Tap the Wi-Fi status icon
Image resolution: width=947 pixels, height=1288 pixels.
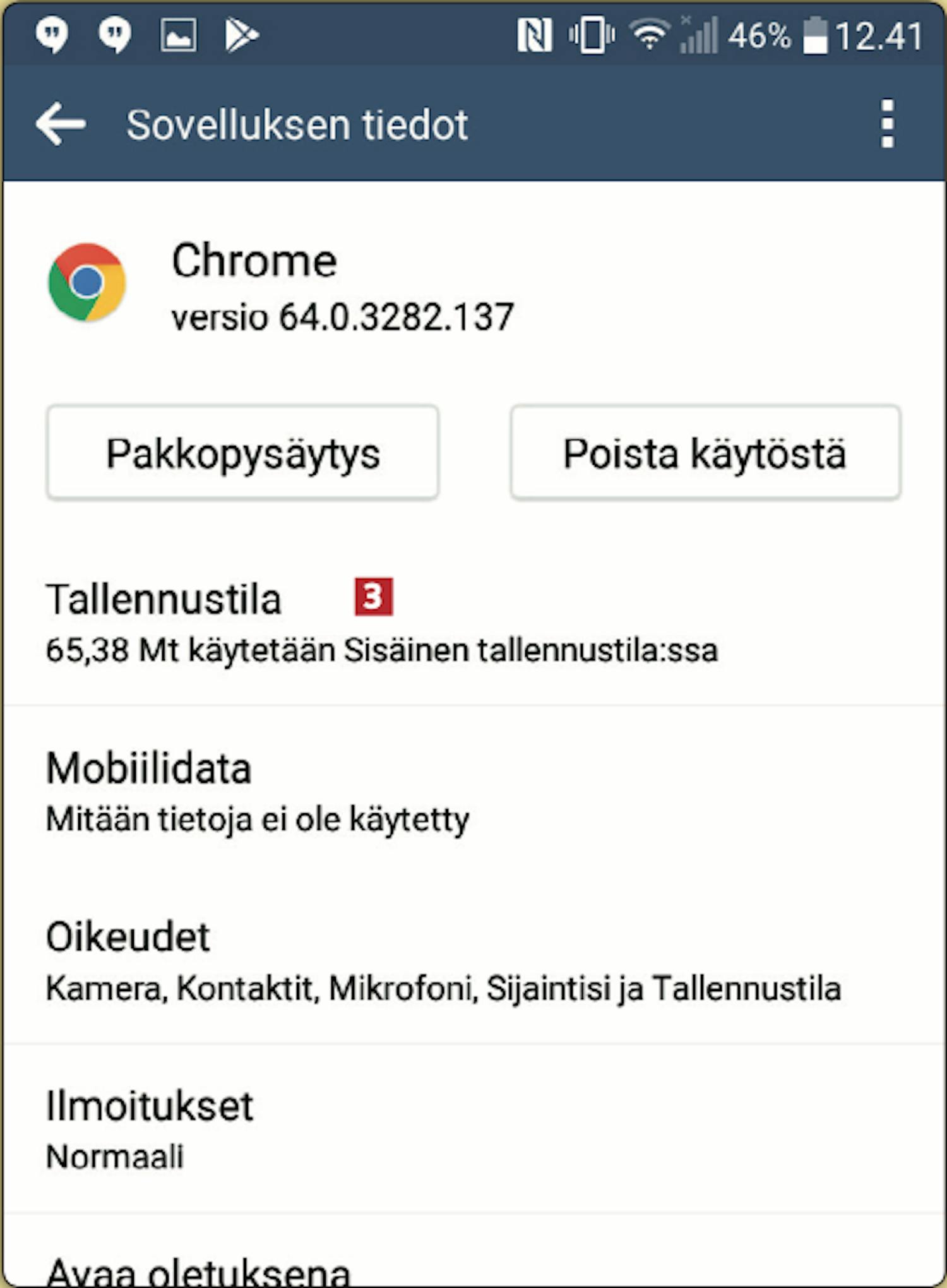tap(650, 35)
